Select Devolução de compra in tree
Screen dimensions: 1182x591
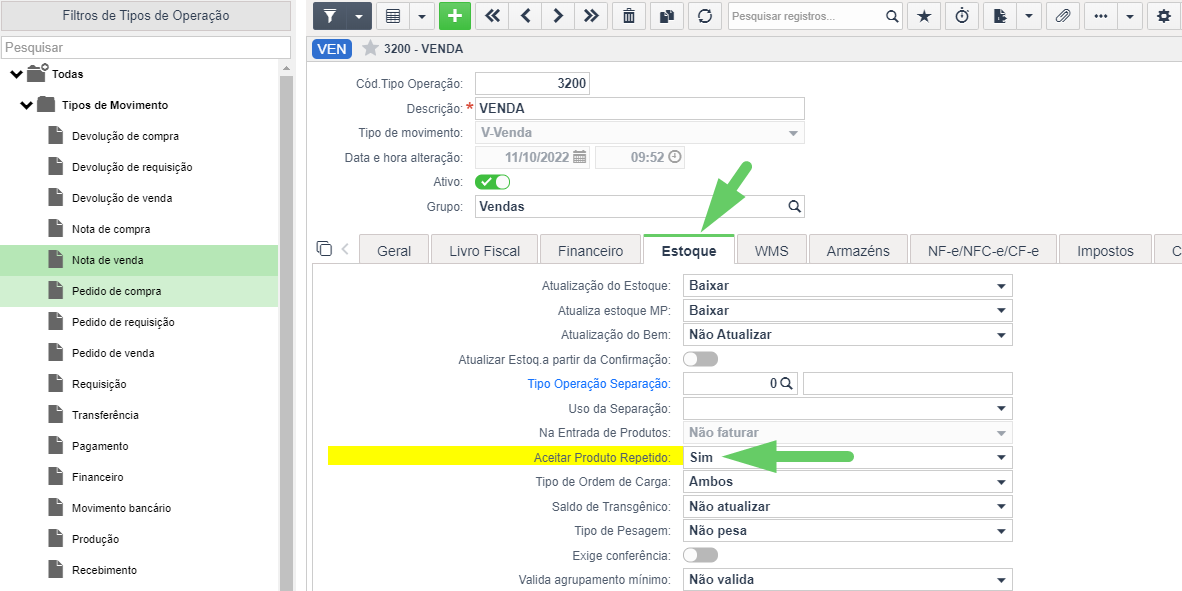(x=125, y=136)
